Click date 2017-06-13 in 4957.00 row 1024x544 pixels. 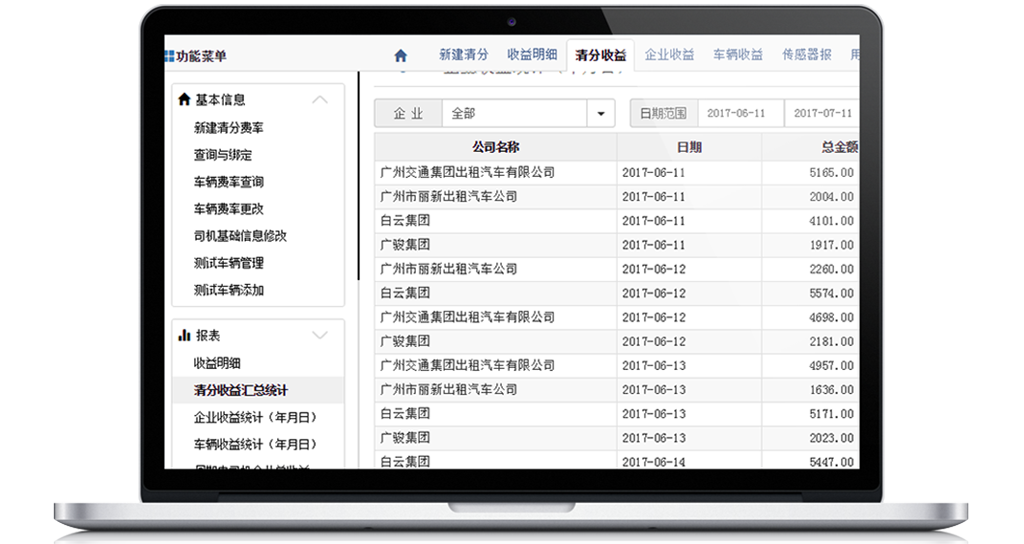[x=654, y=366]
